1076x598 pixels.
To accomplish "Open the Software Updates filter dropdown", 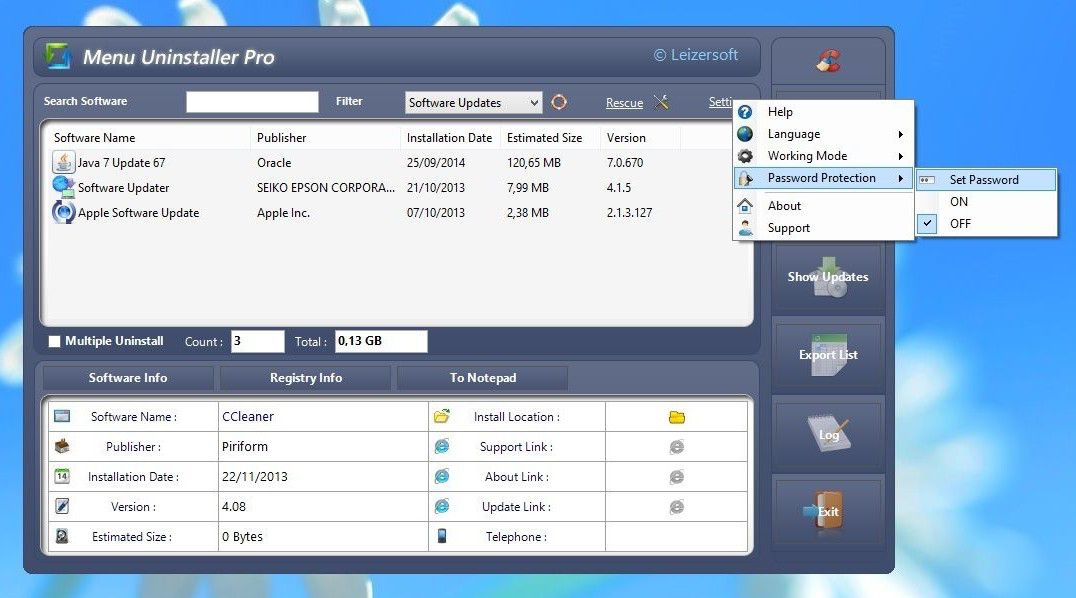I will [473, 103].
